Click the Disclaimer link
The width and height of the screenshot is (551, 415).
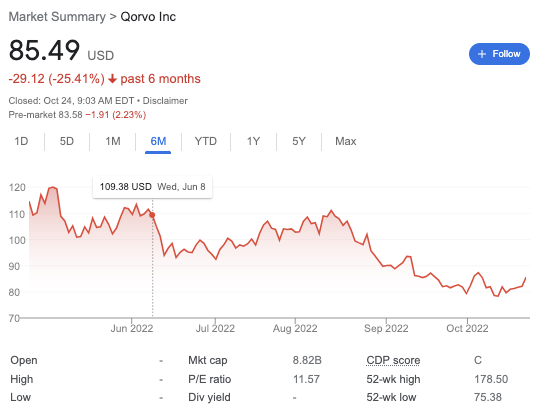tap(165, 101)
